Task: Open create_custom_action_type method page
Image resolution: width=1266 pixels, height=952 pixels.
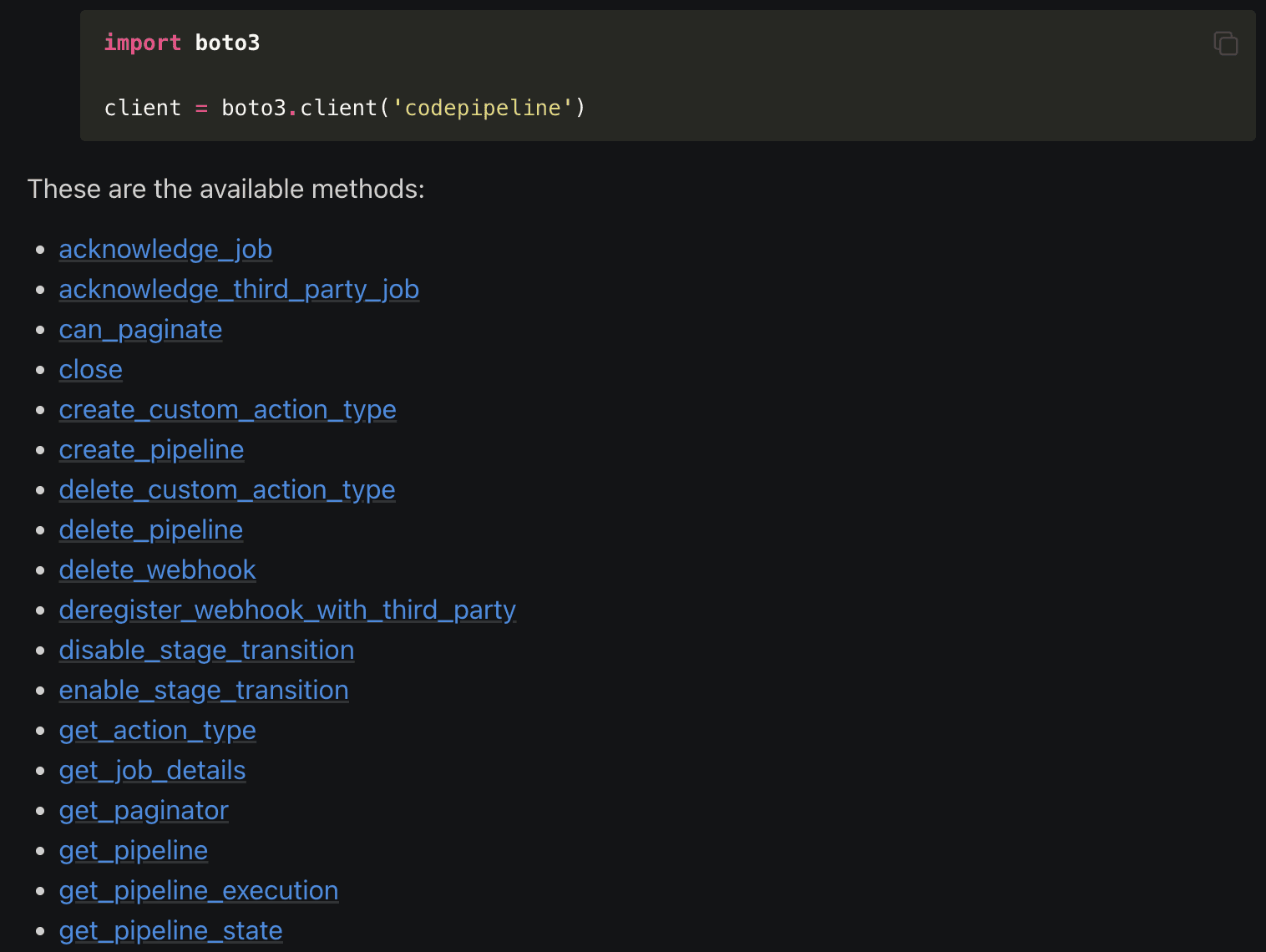Action: tap(227, 409)
